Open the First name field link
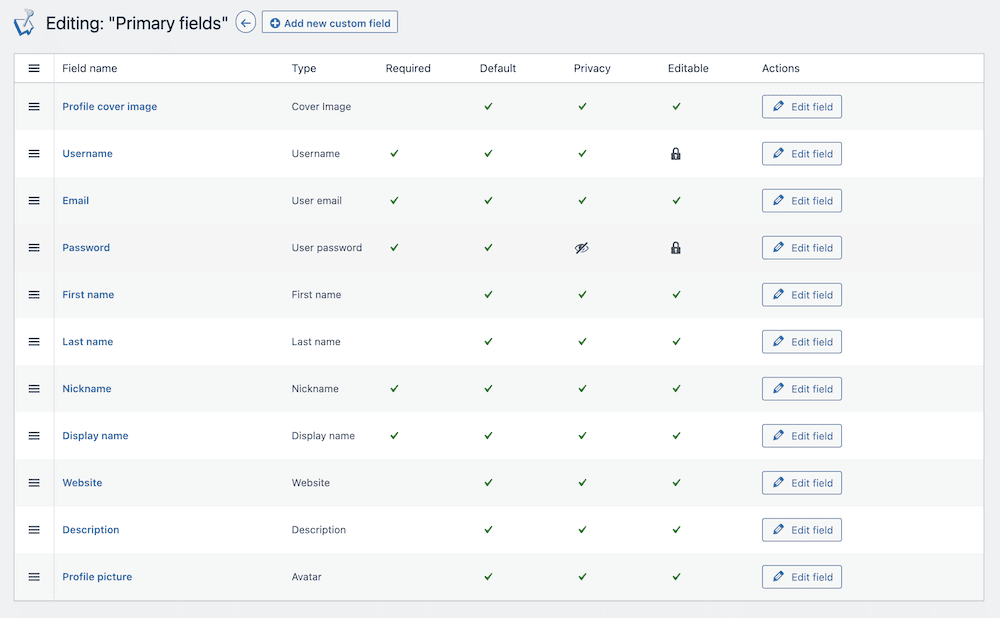 coord(88,295)
